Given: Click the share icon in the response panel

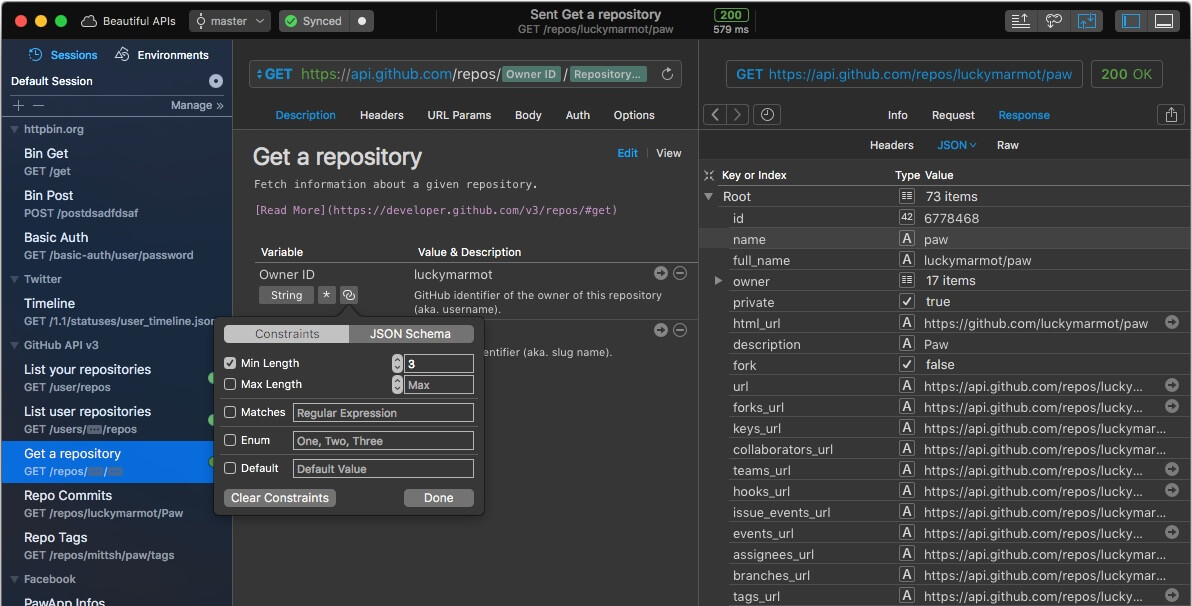Looking at the screenshot, I should (x=1170, y=115).
